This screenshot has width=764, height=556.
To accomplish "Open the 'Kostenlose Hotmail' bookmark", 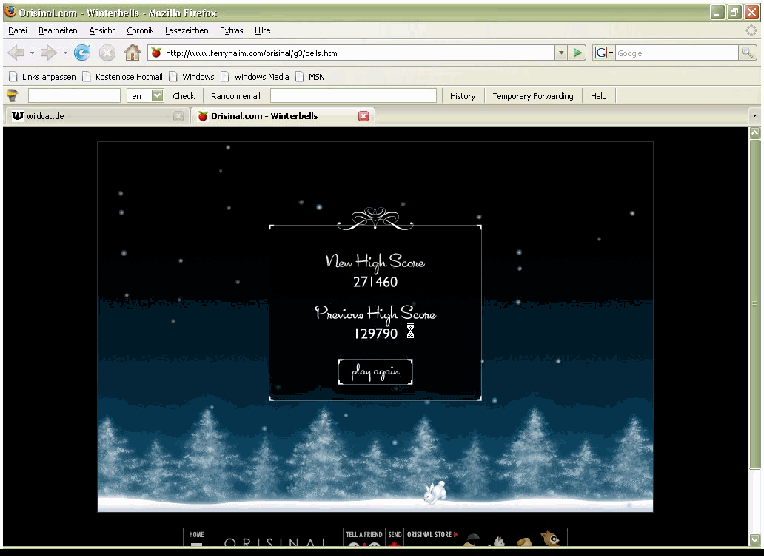I will pyautogui.click(x=122, y=77).
